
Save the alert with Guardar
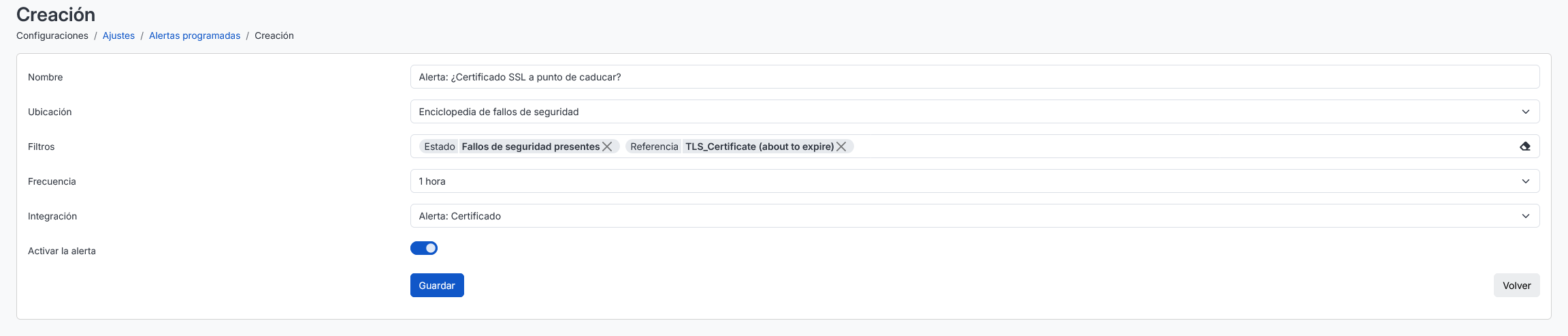pos(437,286)
